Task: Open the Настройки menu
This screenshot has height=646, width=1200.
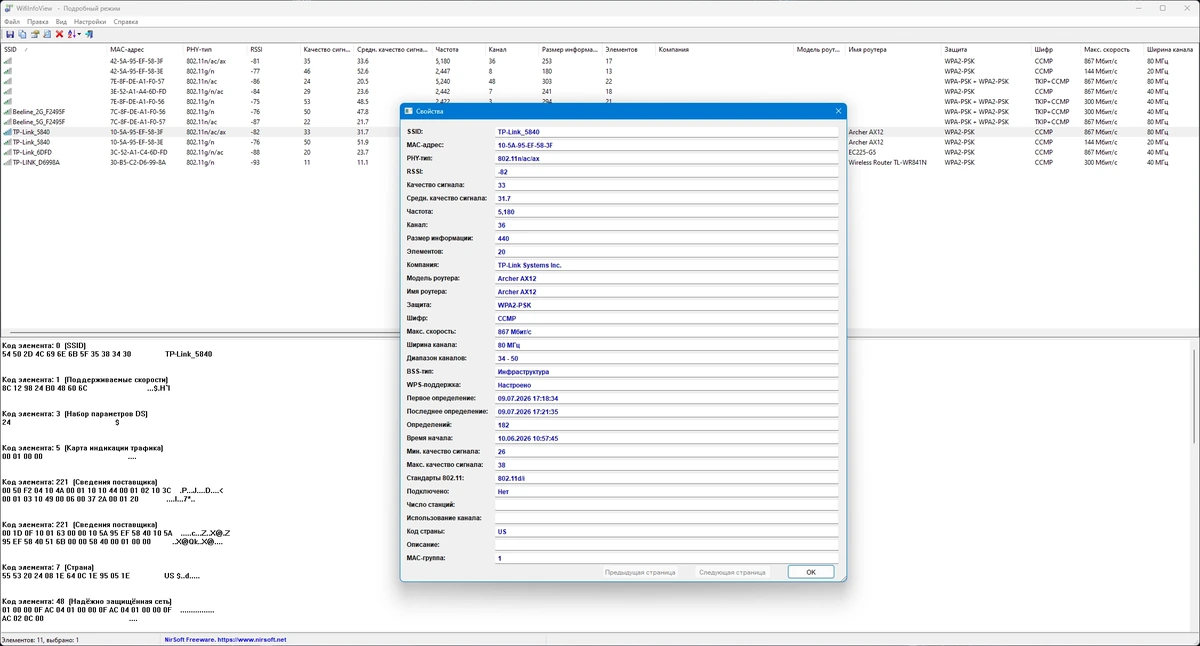Action: click(90, 21)
